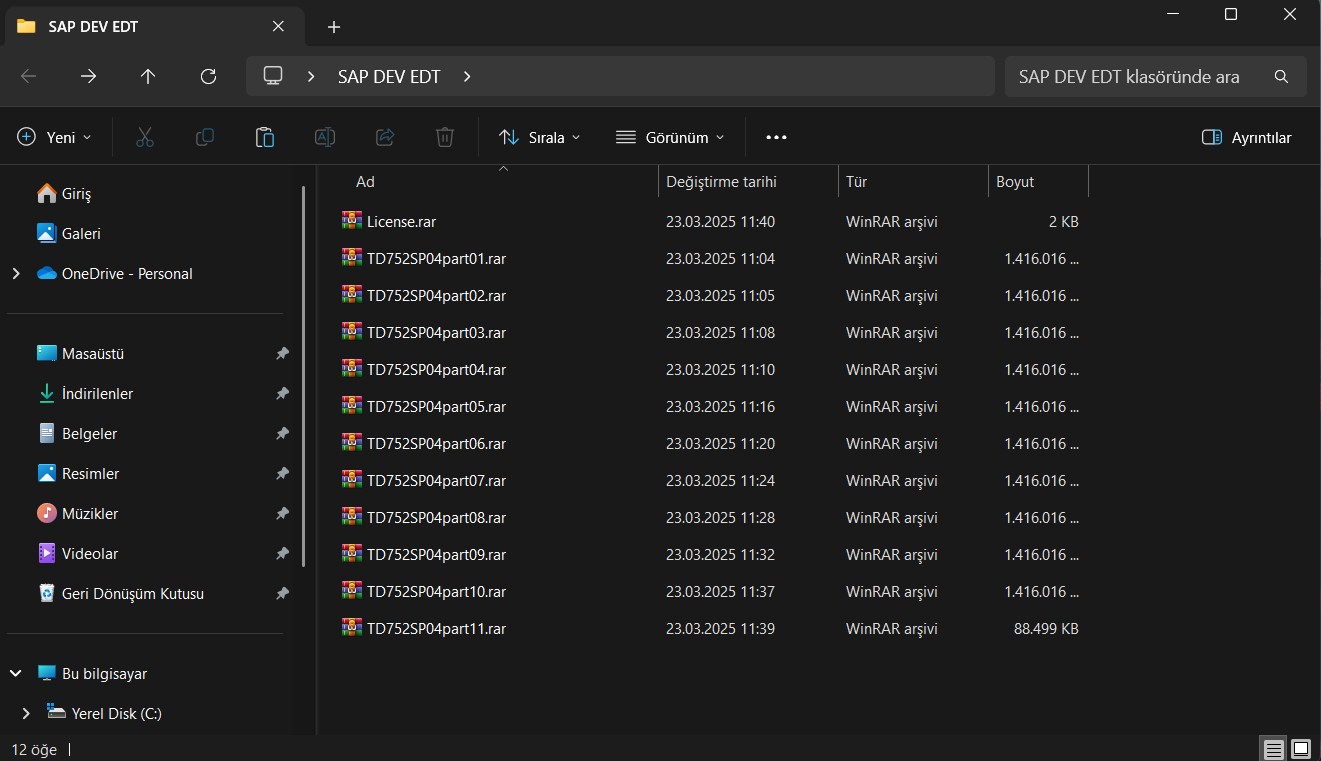The width and height of the screenshot is (1321, 761).
Task: Switch to large thumbnails view icon
Action: tap(1301, 748)
